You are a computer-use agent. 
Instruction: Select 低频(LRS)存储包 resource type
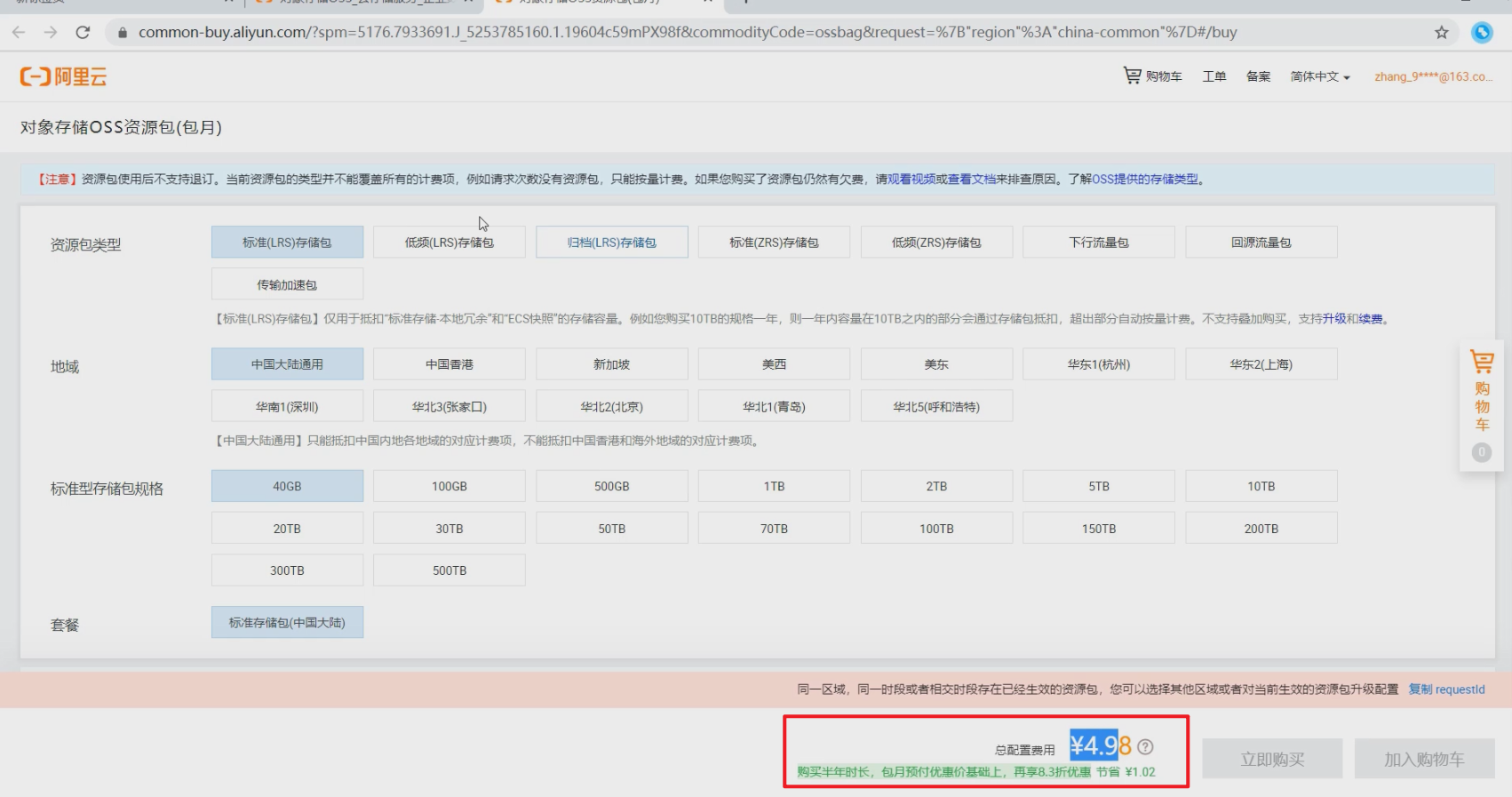tap(449, 243)
